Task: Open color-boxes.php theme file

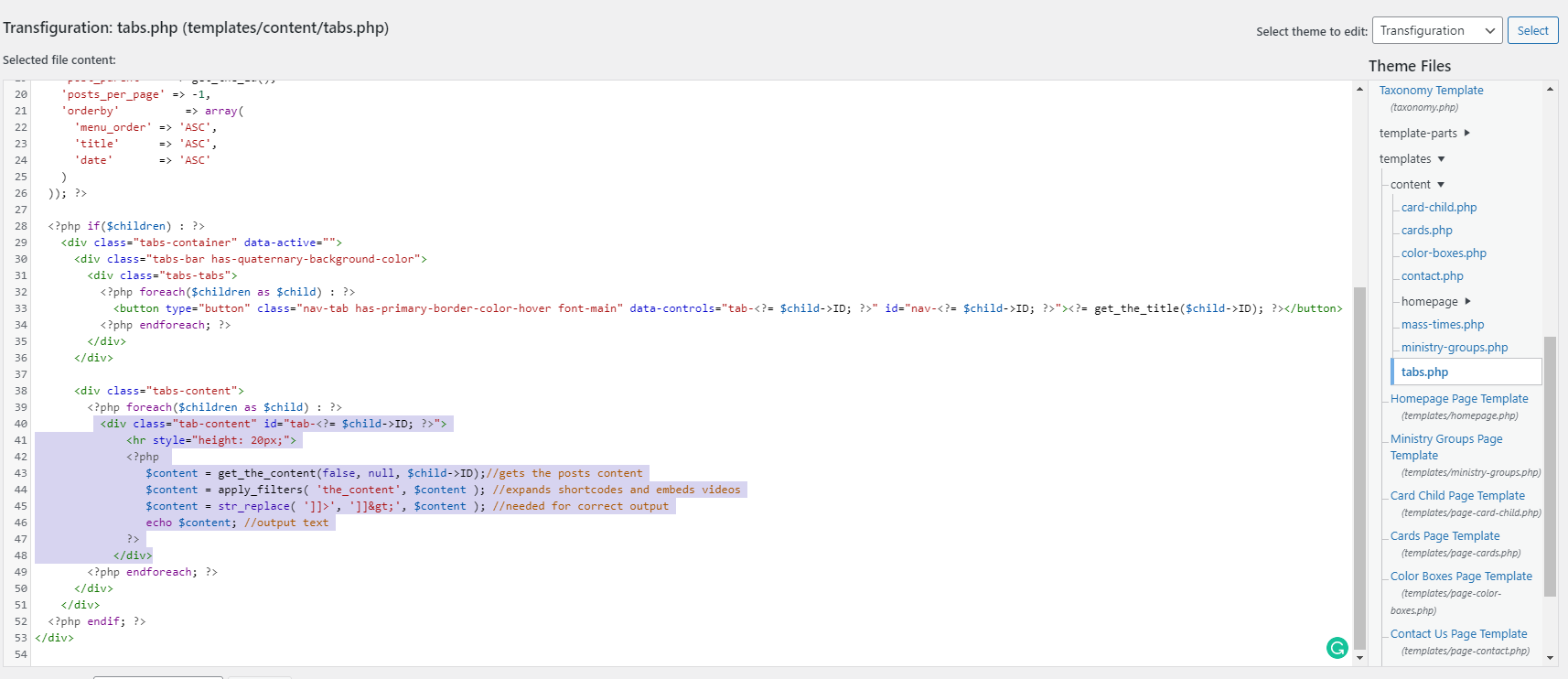Action: pyautogui.click(x=1443, y=253)
